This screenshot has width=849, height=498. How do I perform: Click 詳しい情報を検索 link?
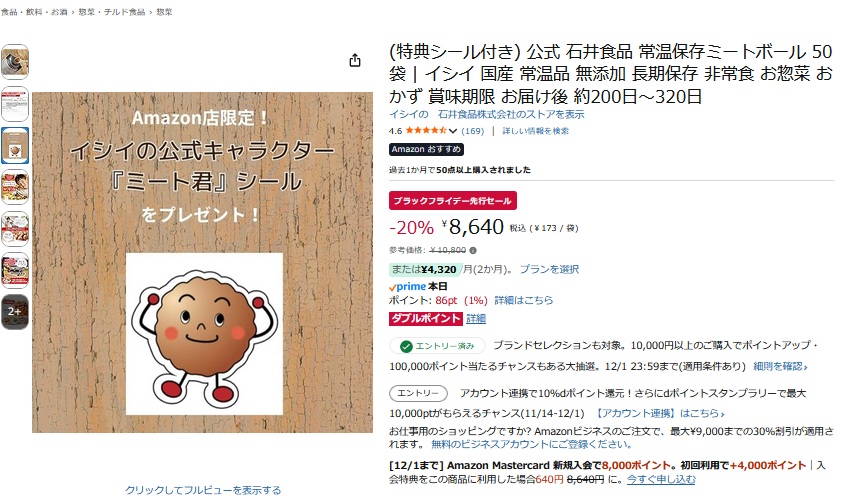[535, 131]
